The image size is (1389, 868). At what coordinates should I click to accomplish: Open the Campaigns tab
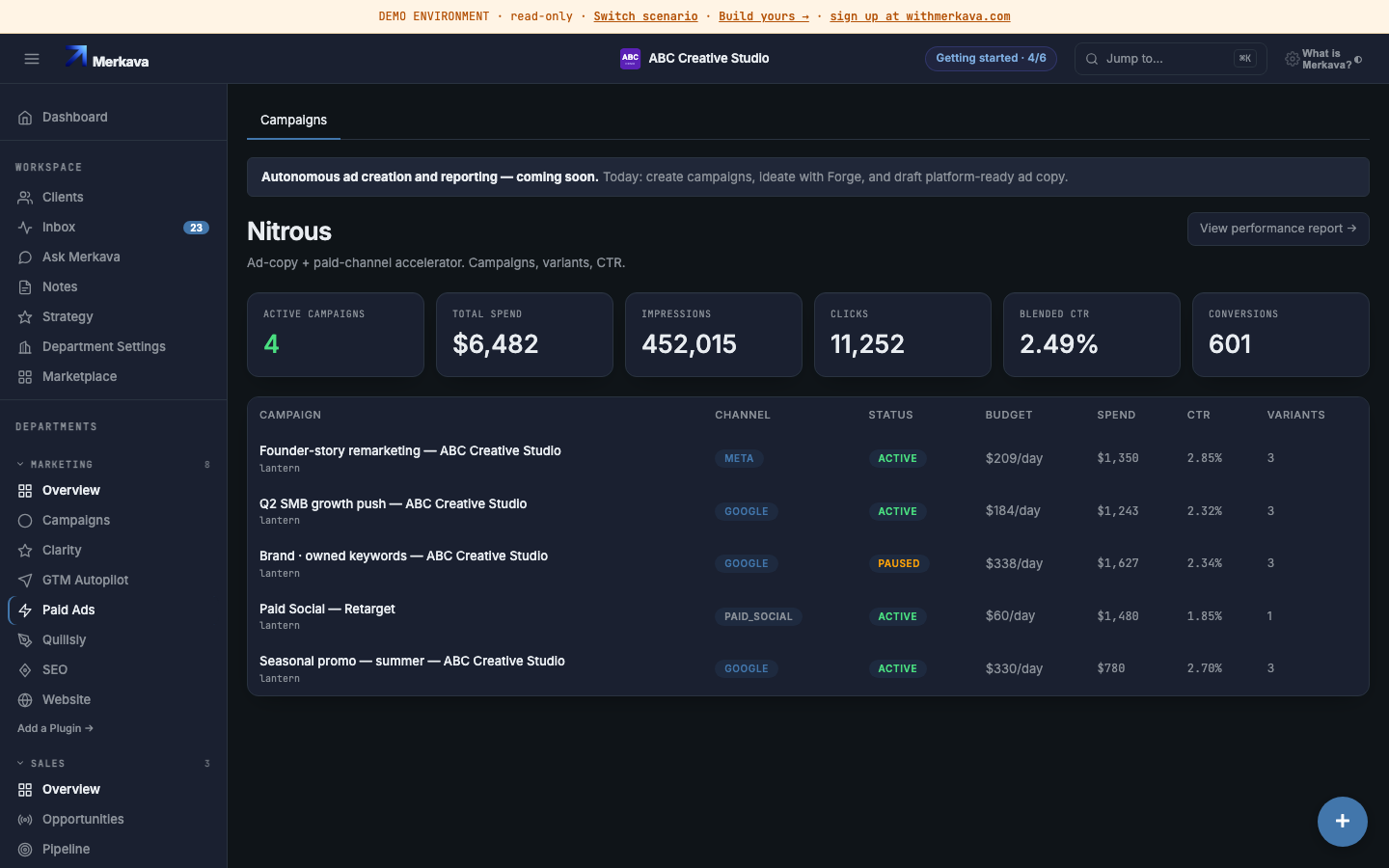click(293, 121)
